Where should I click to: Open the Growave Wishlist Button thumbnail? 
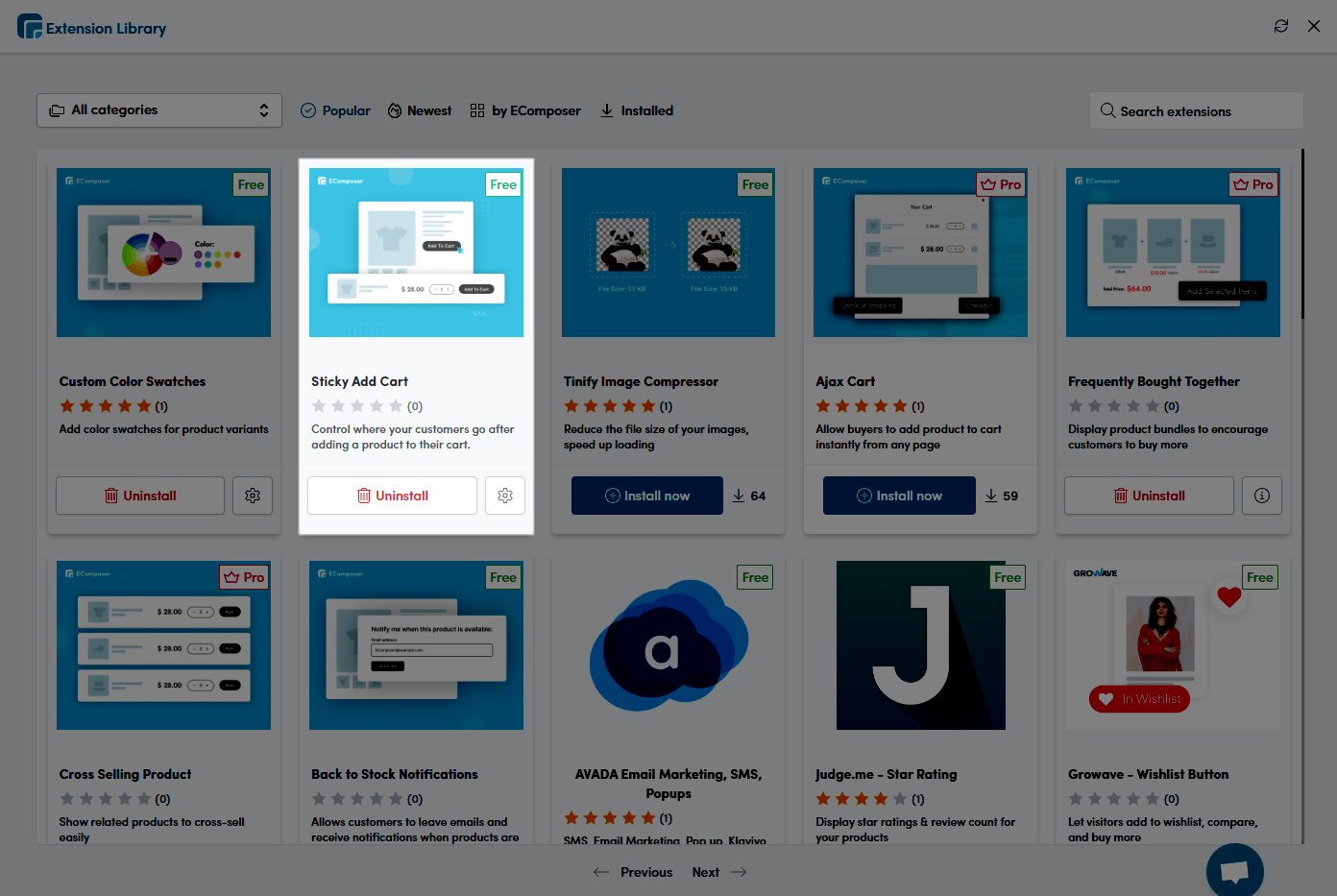point(1173,645)
